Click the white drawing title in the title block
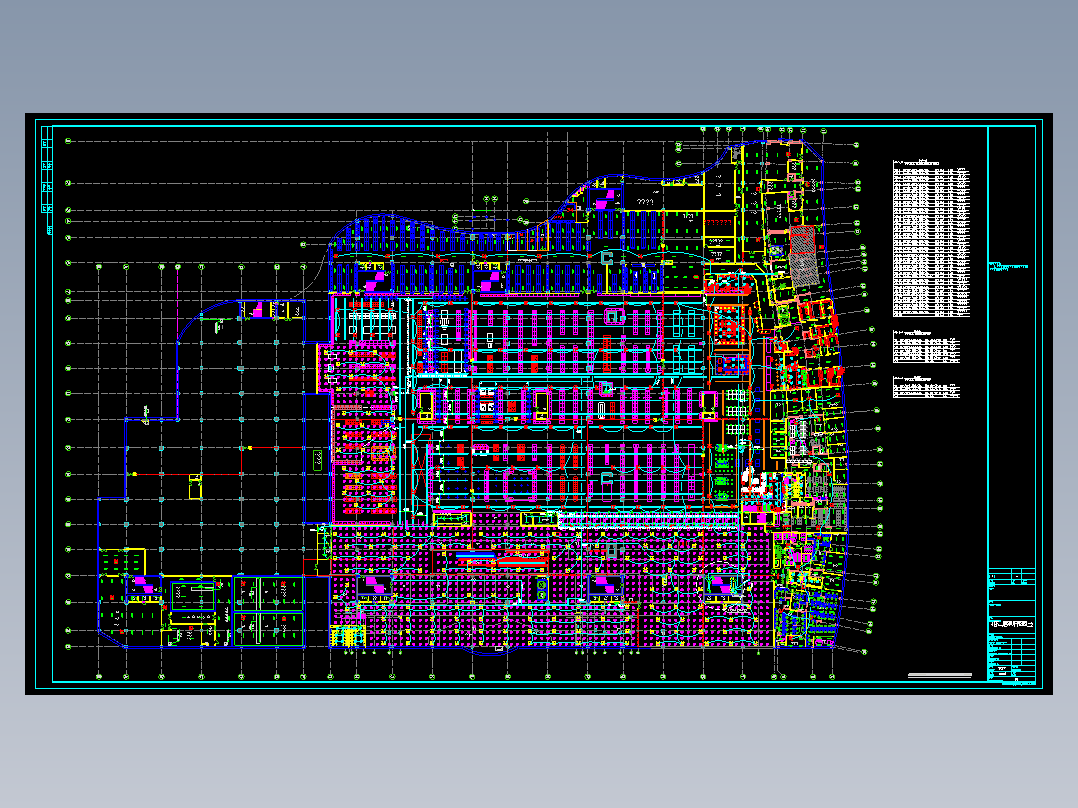The height and width of the screenshot is (808, 1078). [1012, 624]
